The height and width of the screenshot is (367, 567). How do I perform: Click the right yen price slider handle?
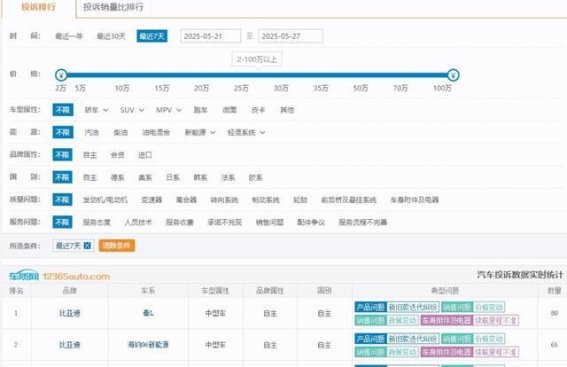click(453, 75)
